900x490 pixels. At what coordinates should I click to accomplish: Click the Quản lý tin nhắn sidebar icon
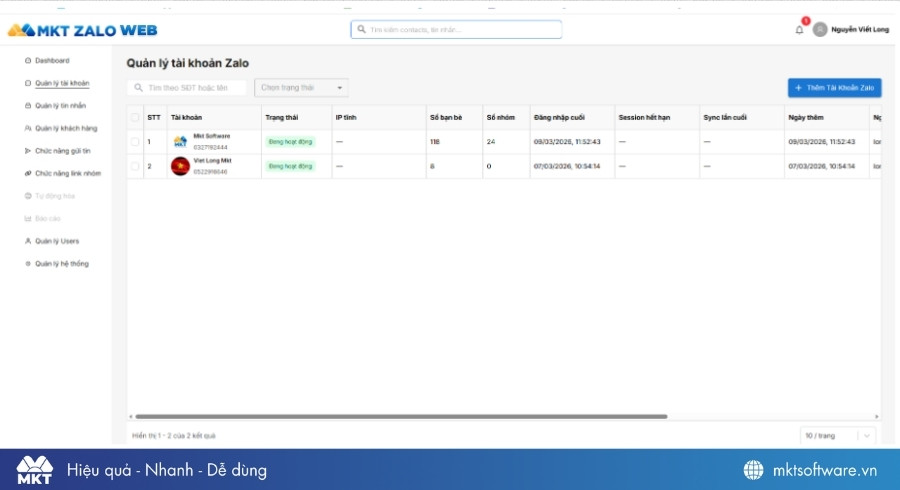27,105
